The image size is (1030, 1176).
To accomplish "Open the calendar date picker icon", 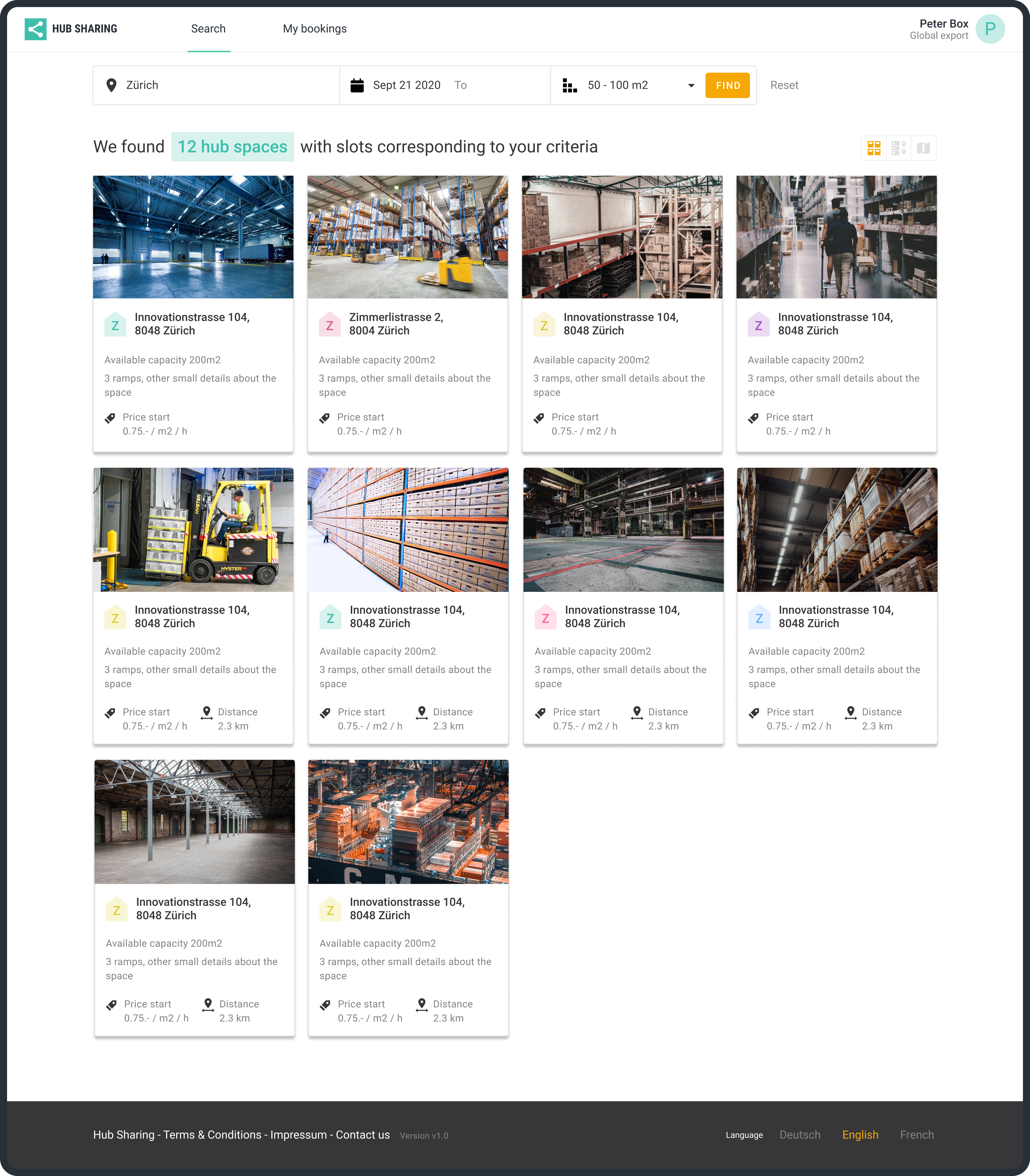I will [x=357, y=86].
